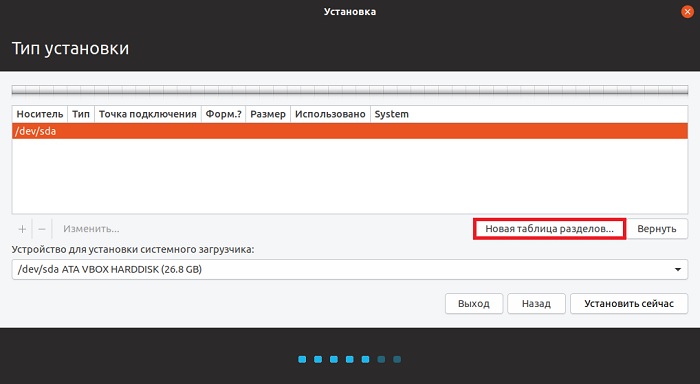
Task: Click the Назад button
Action: point(536,304)
